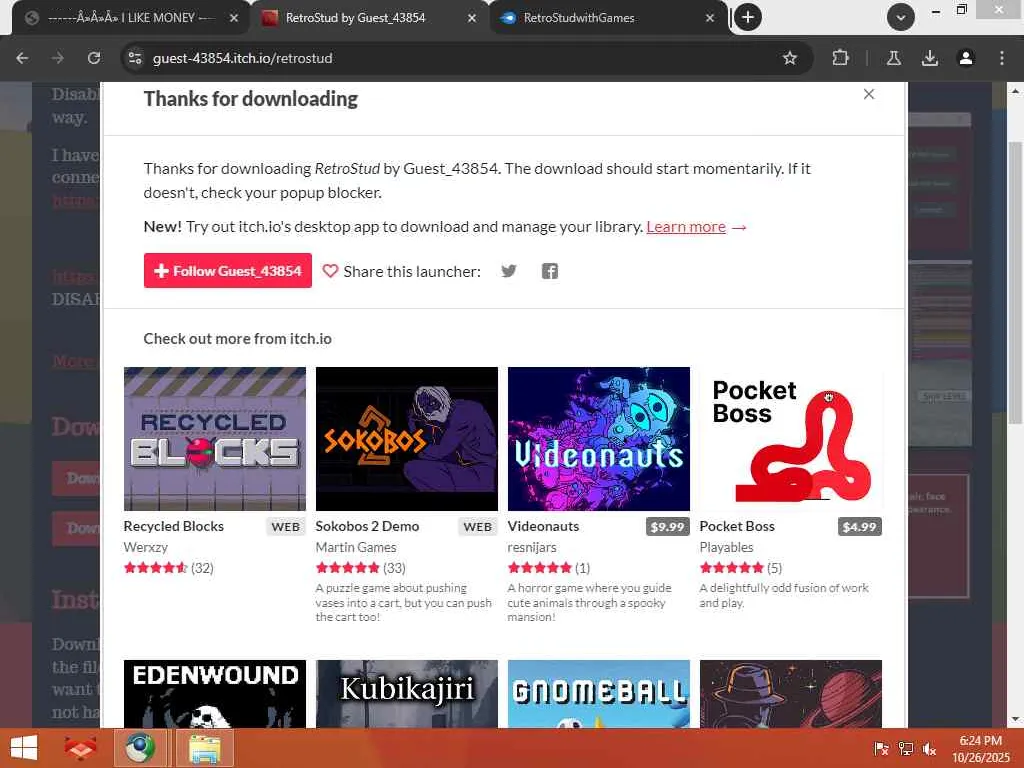Viewport: 1024px width, 768px height.
Task: Open site information icon in address bar
Action: coord(135,58)
